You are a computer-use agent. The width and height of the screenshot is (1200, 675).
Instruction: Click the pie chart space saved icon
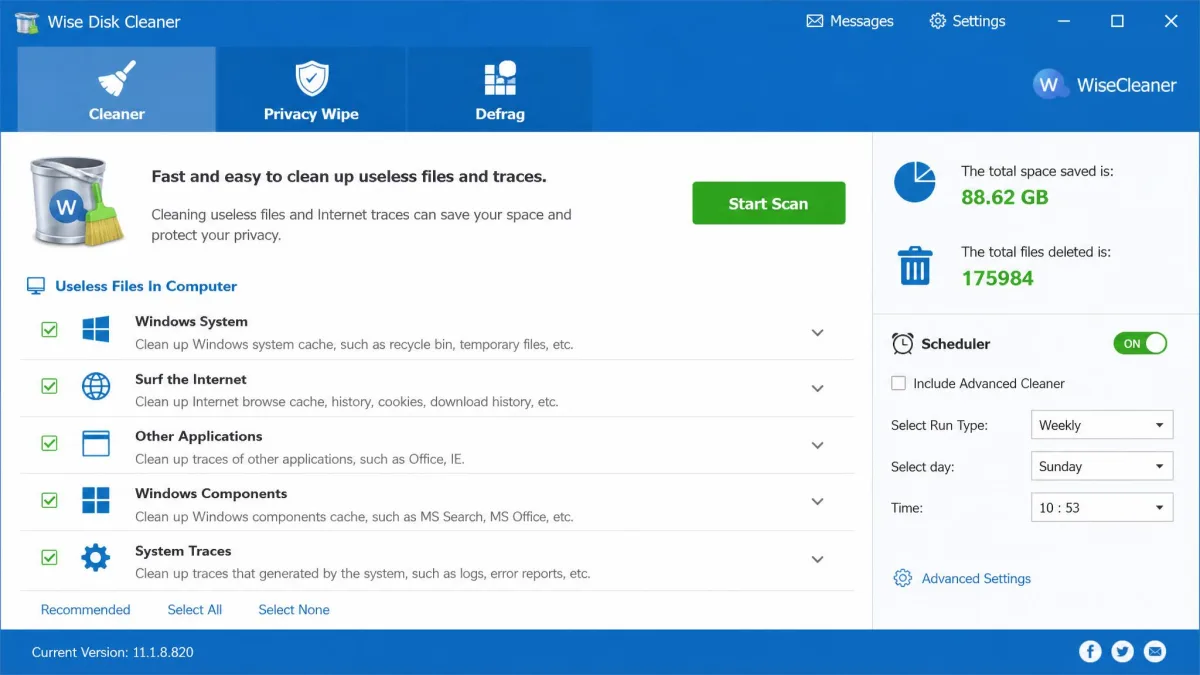point(914,181)
